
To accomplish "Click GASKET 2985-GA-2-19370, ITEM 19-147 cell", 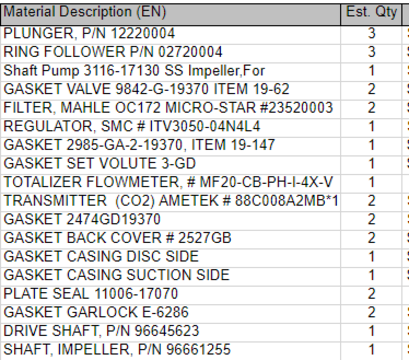I will [171, 146].
